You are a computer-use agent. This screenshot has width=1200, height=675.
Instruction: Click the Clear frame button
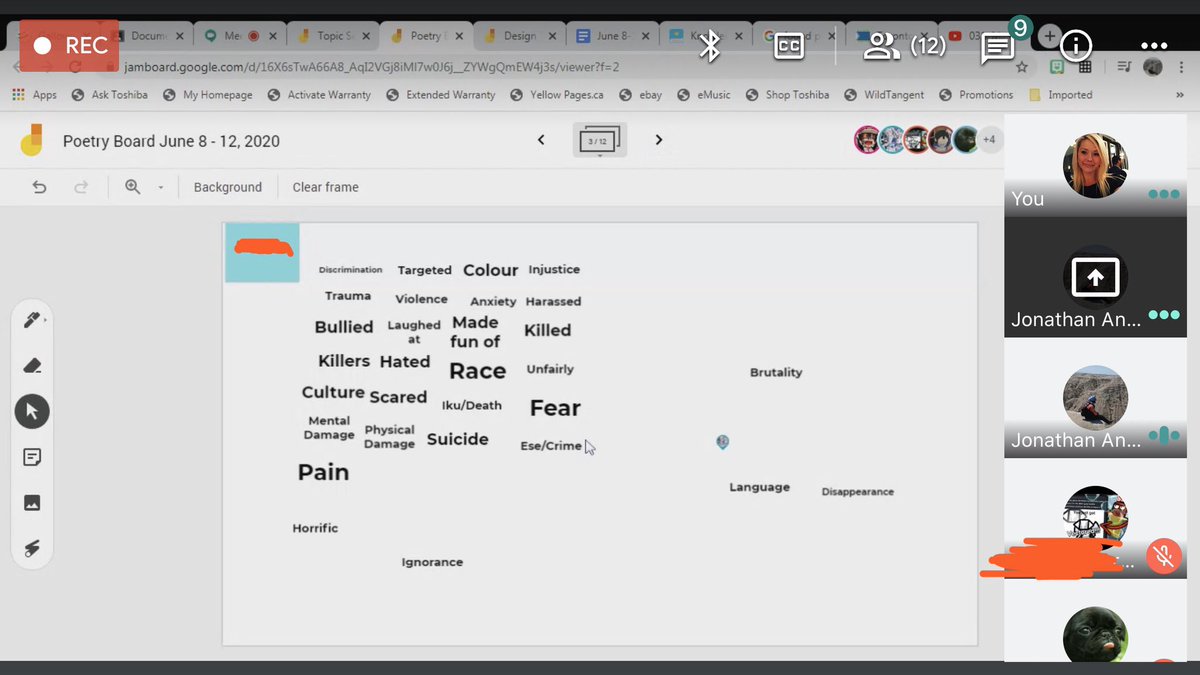coord(325,187)
